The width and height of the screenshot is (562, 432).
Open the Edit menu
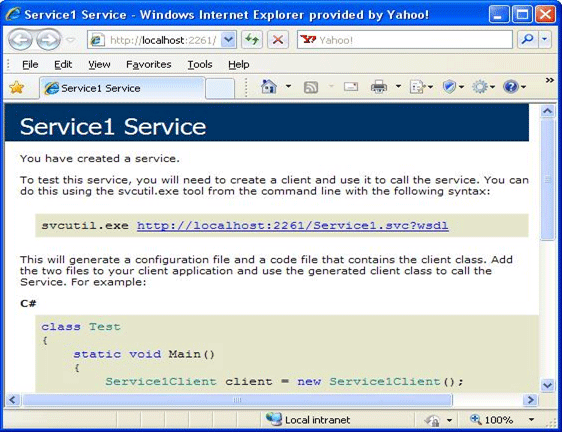coord(63,65)
